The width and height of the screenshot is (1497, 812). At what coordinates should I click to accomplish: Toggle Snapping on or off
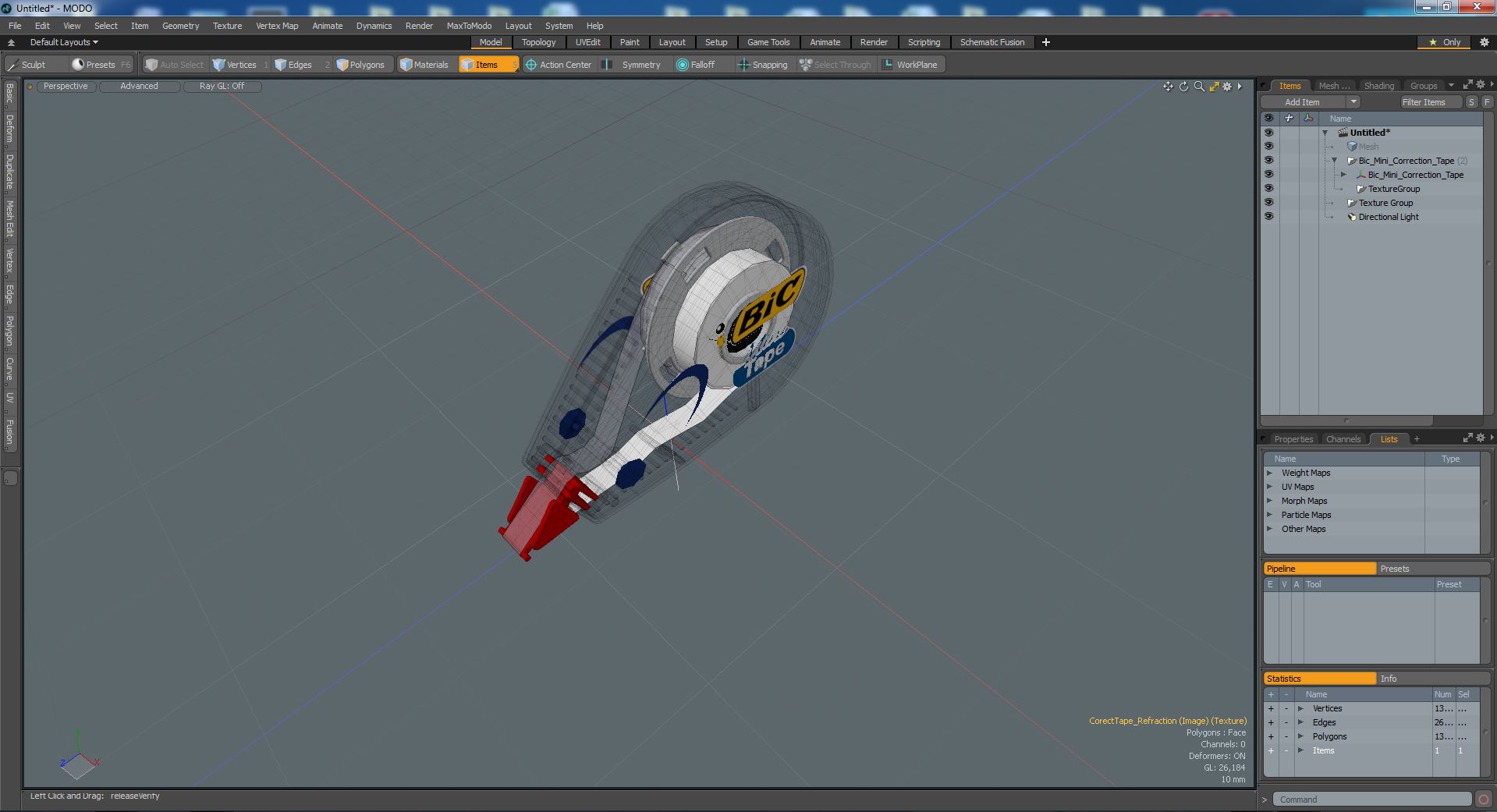click(x=763, y=65)
